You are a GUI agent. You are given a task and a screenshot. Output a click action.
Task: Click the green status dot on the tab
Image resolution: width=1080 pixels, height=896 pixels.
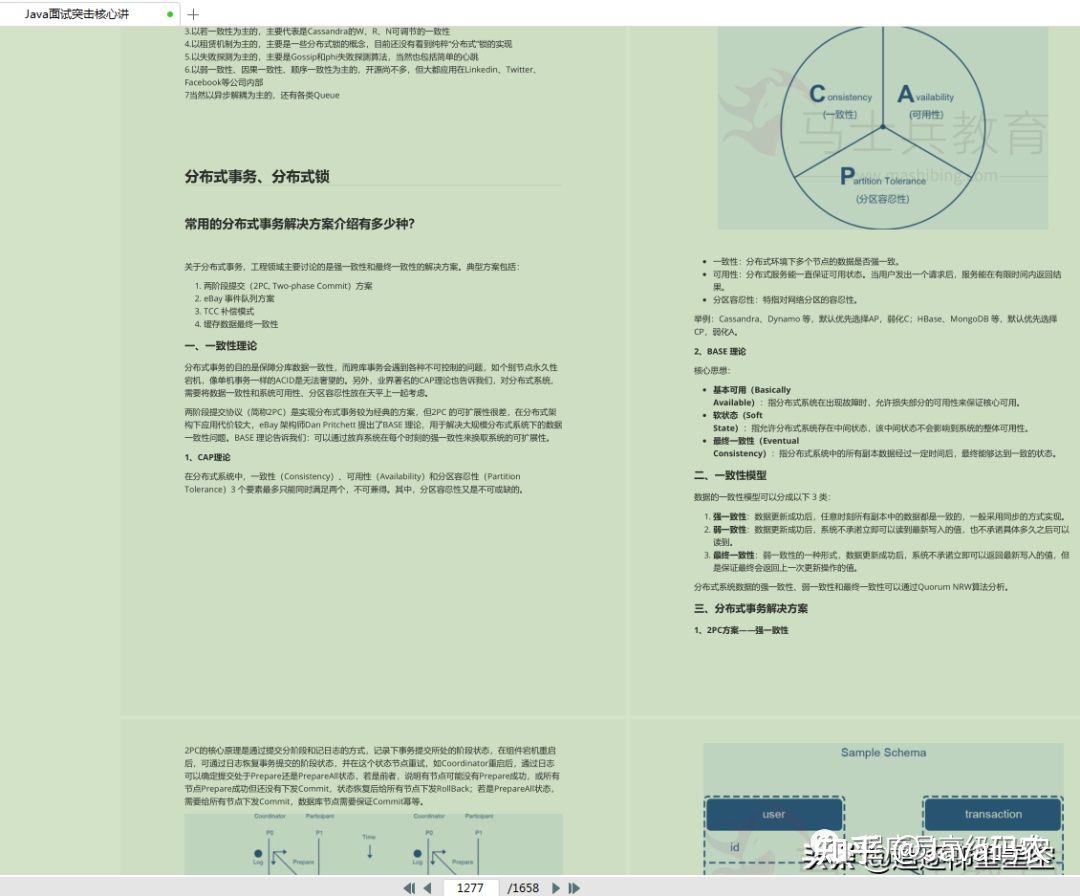click(x=169, y=14)
